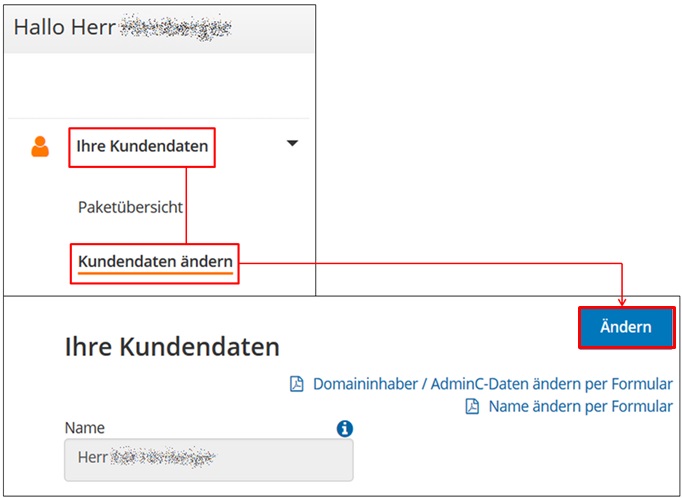Click the blurred name in the greeting bar

click(175, 28)
